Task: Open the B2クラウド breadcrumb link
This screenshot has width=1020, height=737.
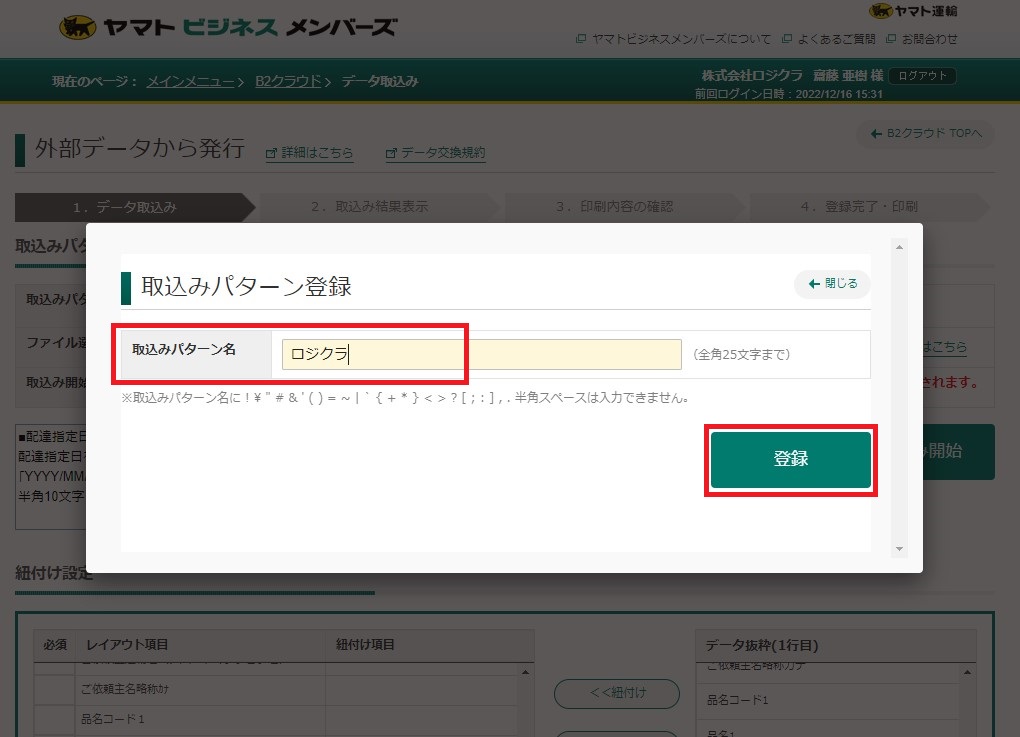Action: tap(288, 81)
